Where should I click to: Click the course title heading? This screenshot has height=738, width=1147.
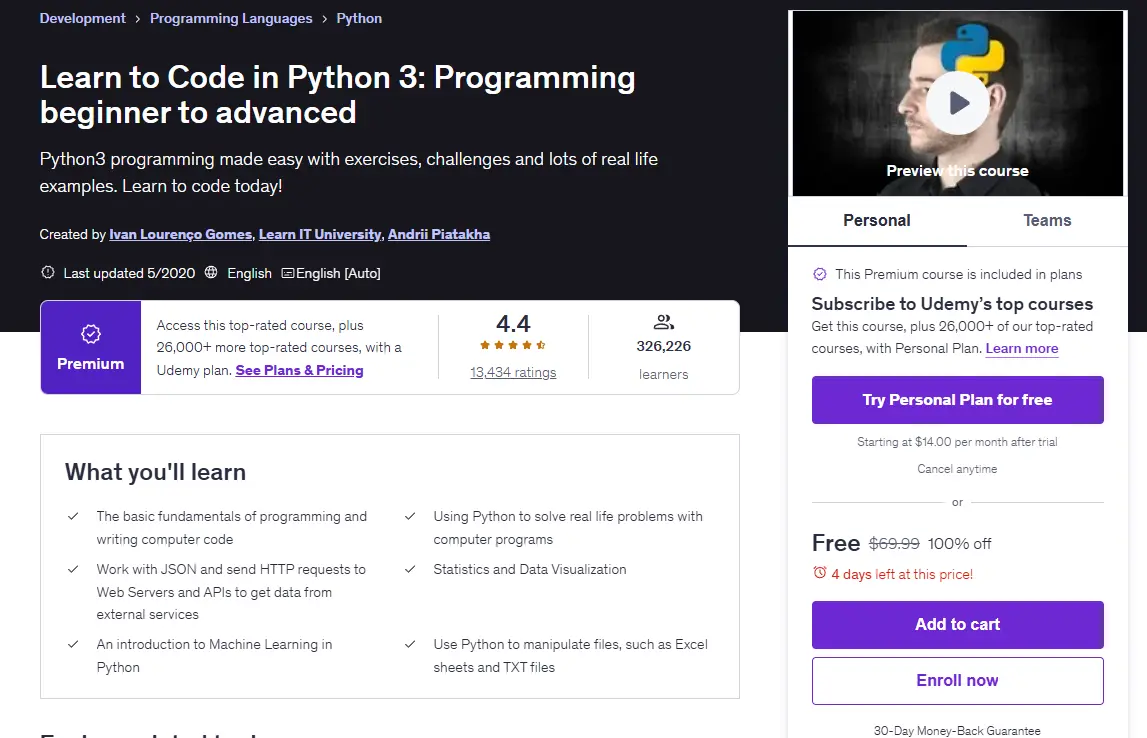(x=337, y=94)
